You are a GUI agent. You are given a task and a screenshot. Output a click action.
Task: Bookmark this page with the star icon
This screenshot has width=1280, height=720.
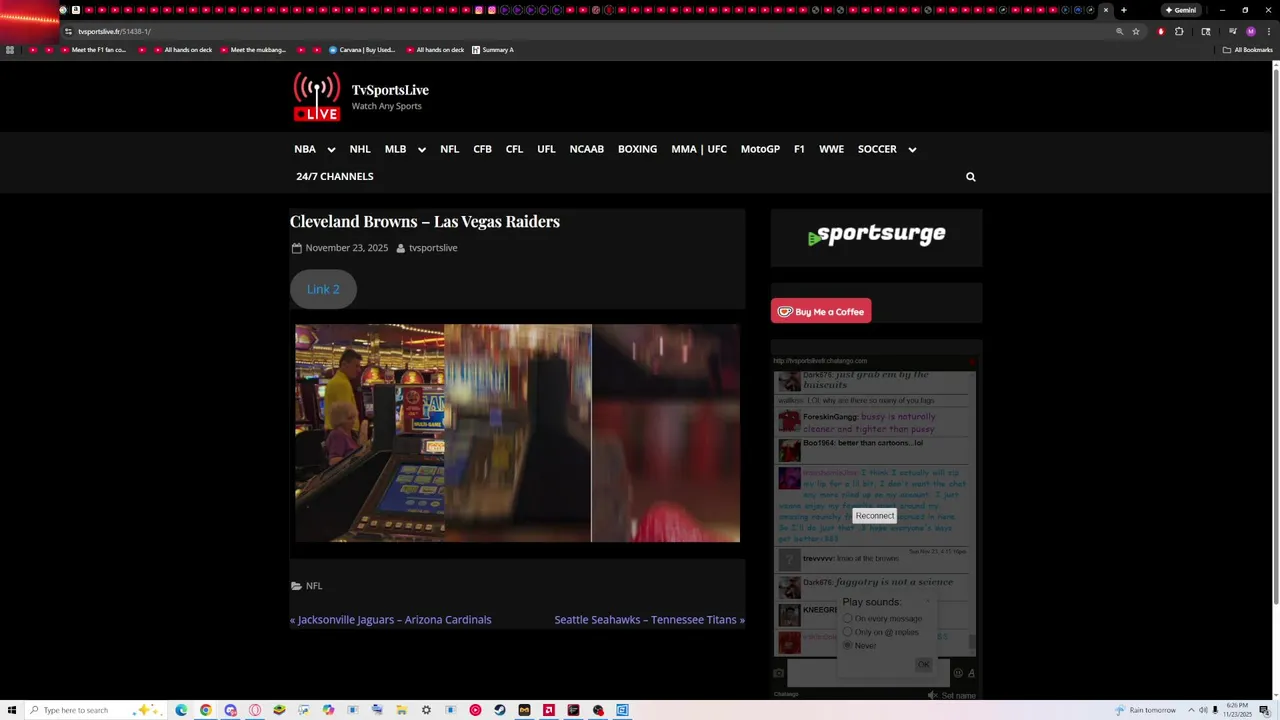point(1136,31)
